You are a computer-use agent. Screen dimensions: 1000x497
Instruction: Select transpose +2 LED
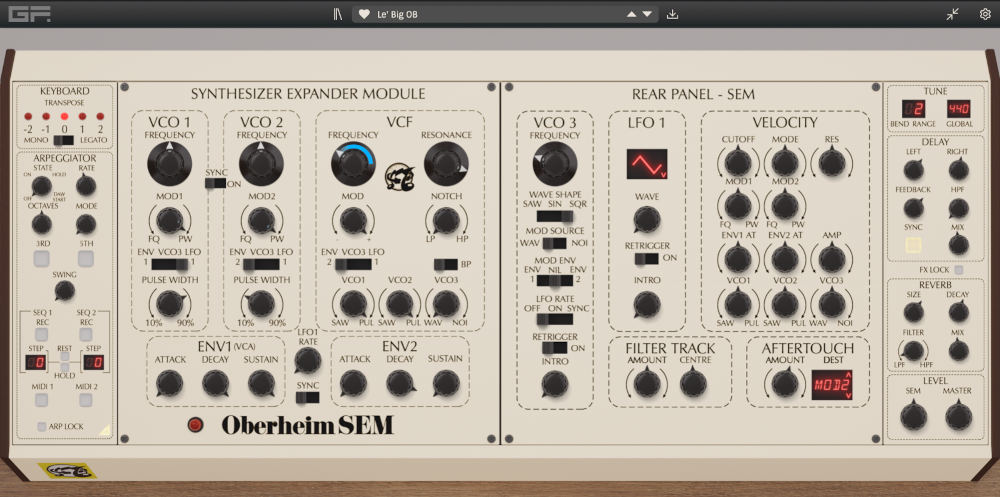pos(99,117)
